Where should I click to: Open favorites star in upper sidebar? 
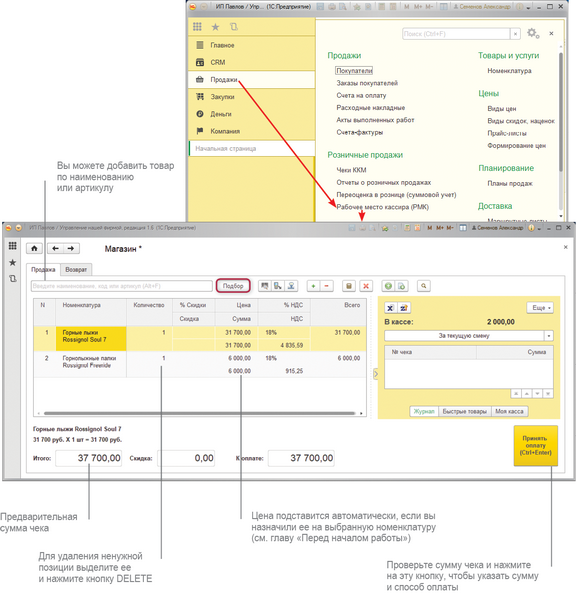click(215, 27)
